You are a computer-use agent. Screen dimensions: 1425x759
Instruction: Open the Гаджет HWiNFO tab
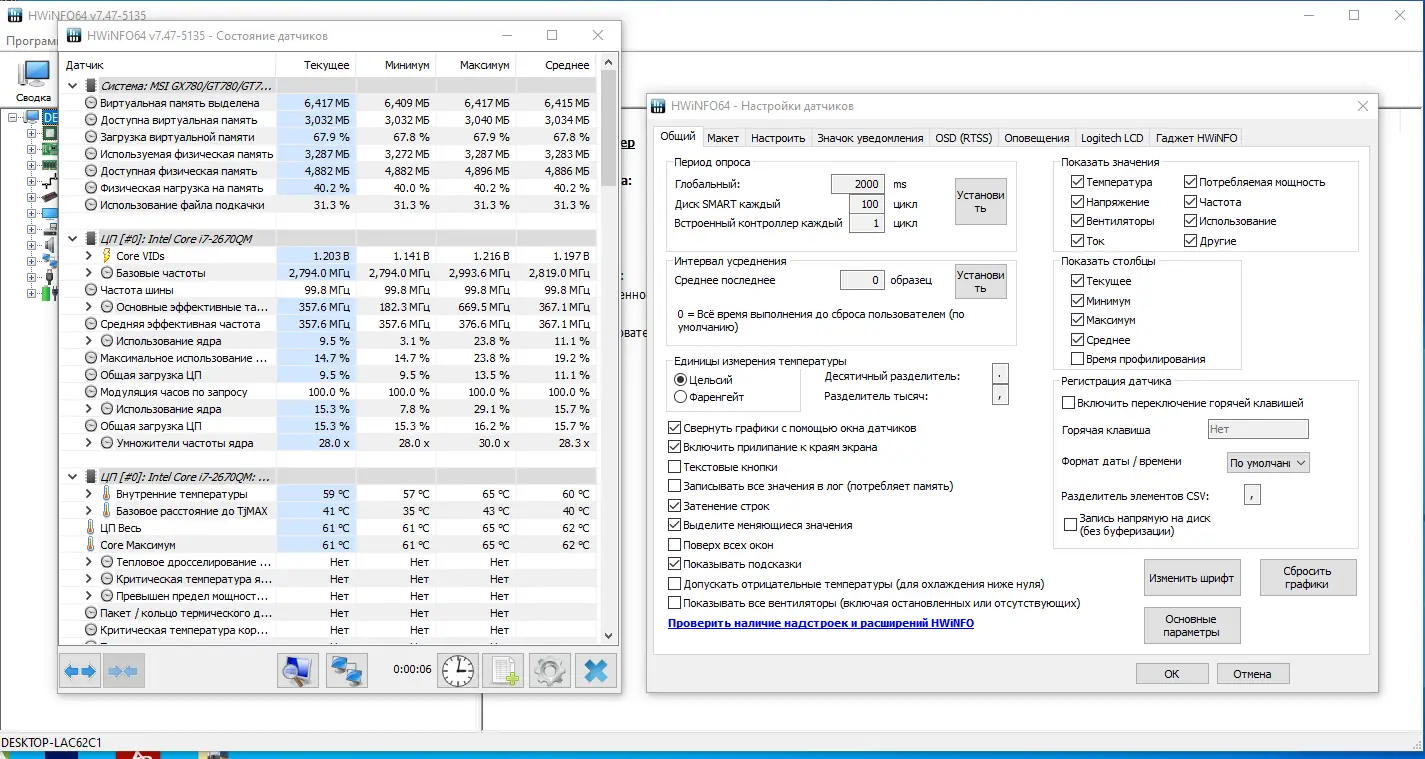[1197, 138]
